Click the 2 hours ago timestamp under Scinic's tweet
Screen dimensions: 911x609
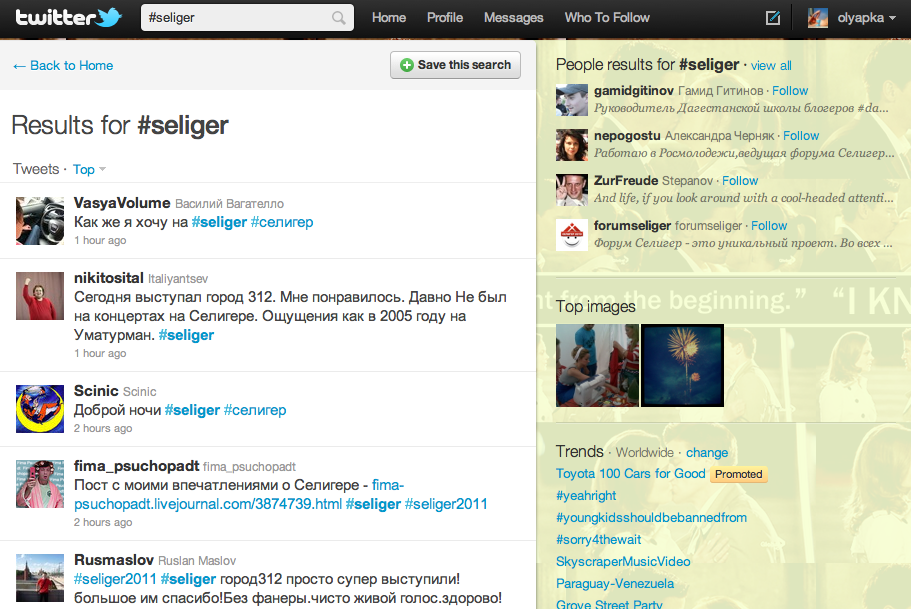[103, 428]
